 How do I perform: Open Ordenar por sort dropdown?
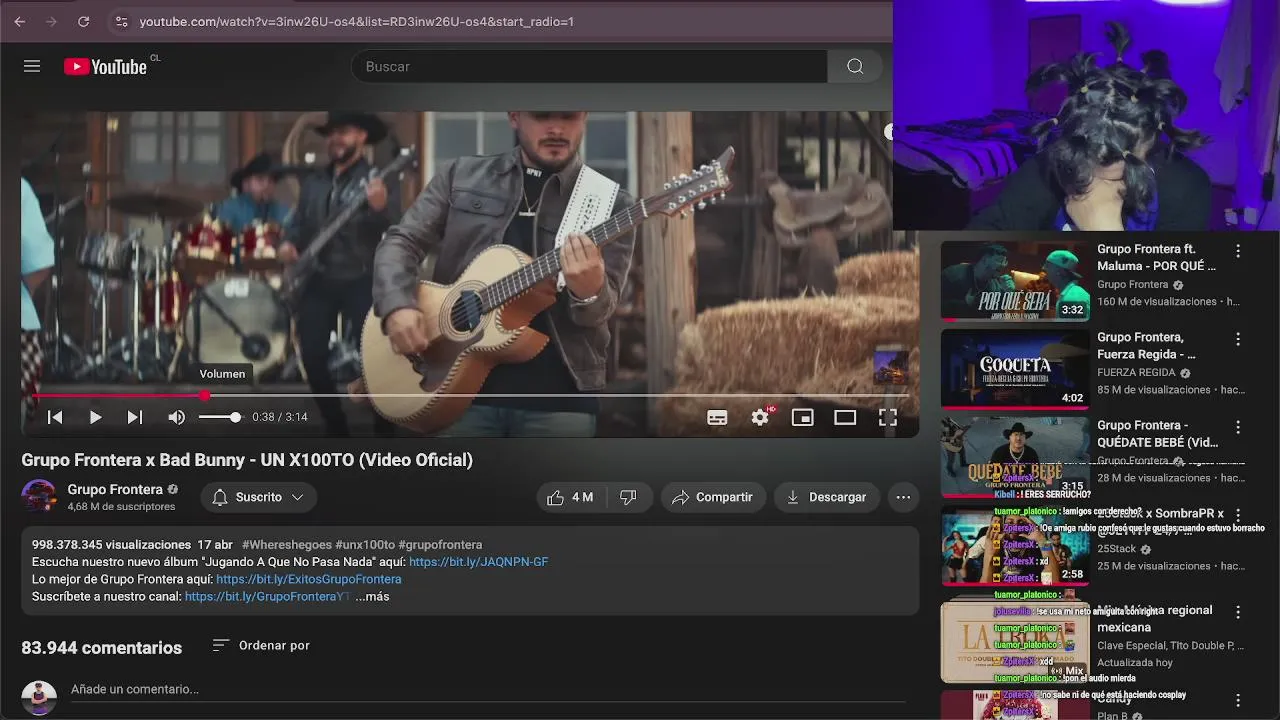tap(261, 645)
